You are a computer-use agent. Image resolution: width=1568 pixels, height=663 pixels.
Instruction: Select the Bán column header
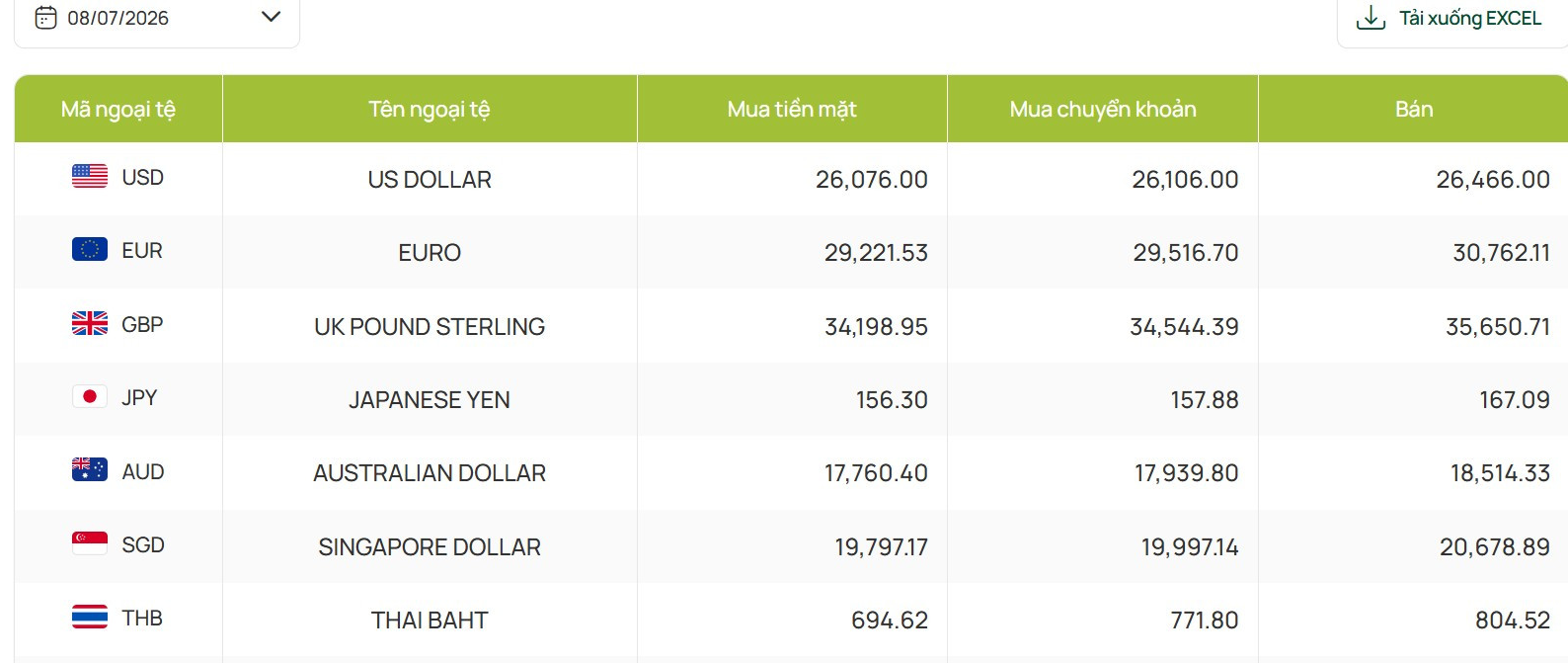1414,109
